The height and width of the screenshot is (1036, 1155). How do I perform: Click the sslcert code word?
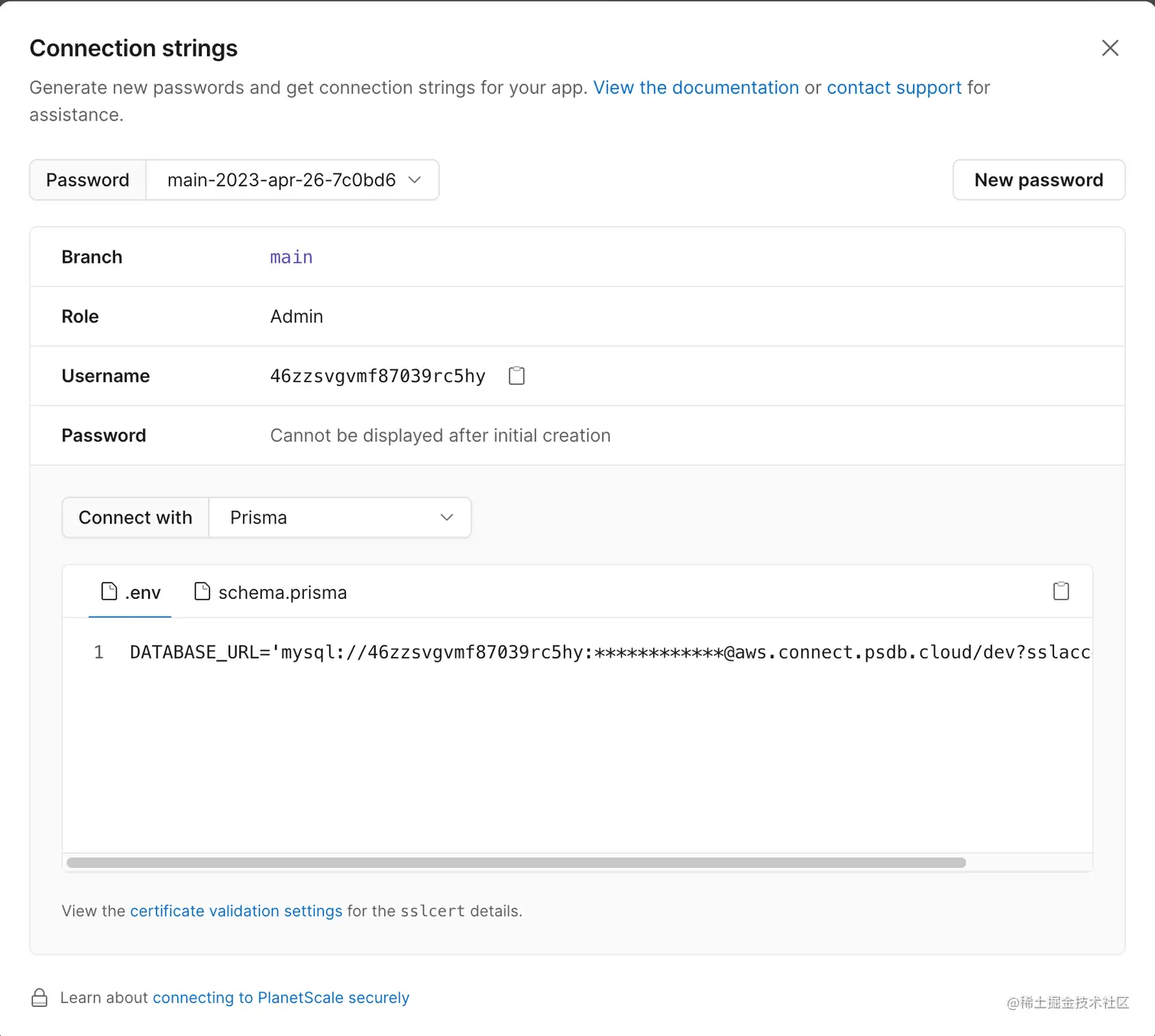[x=432, y=911]
